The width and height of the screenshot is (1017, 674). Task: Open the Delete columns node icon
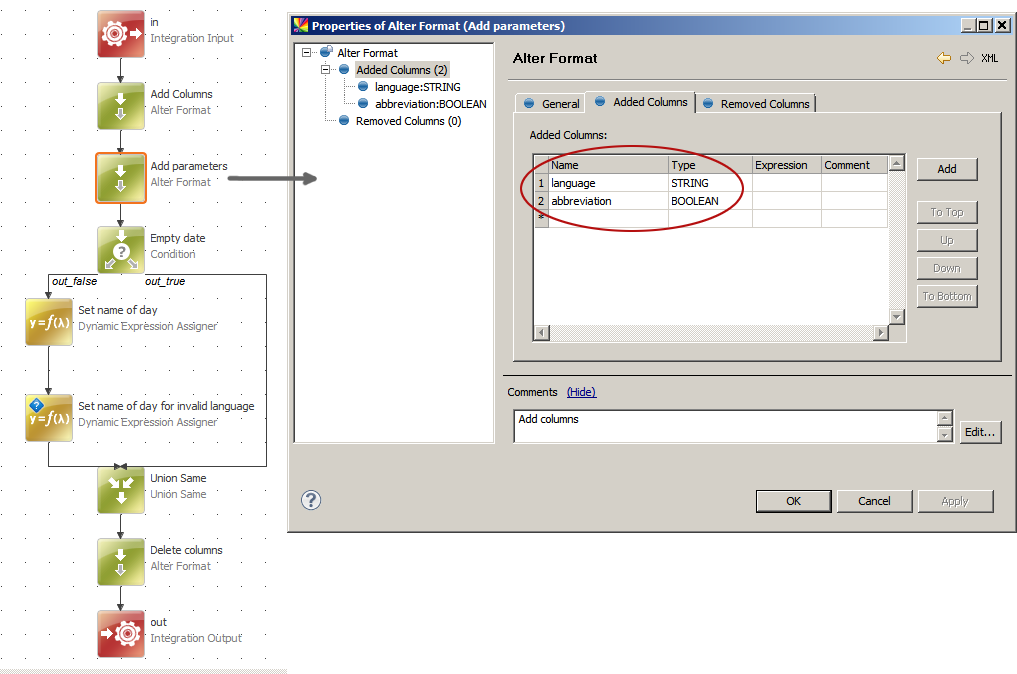click(x=120, y=561)
